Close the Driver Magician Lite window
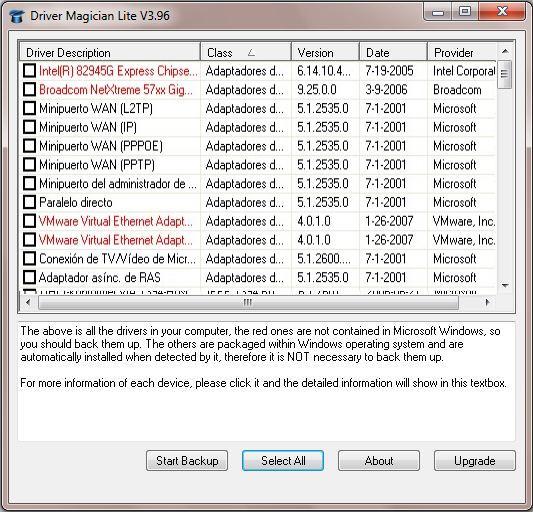 (x=502, y=12)
